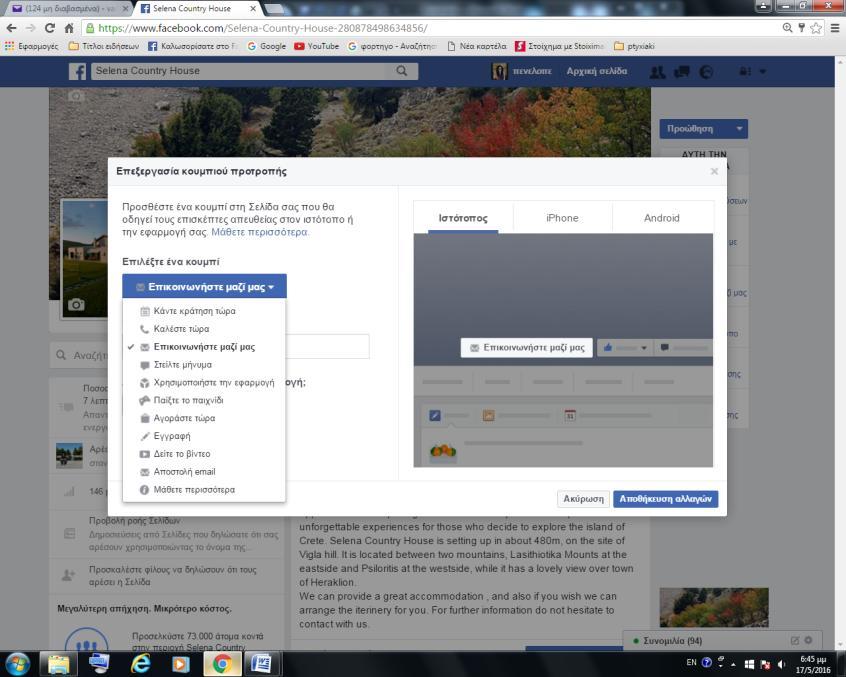Image resolution: width=846 pixels, height=677 pixels.
Task: Click the camera icon on the cover photo
Action: tap(76, 96)
